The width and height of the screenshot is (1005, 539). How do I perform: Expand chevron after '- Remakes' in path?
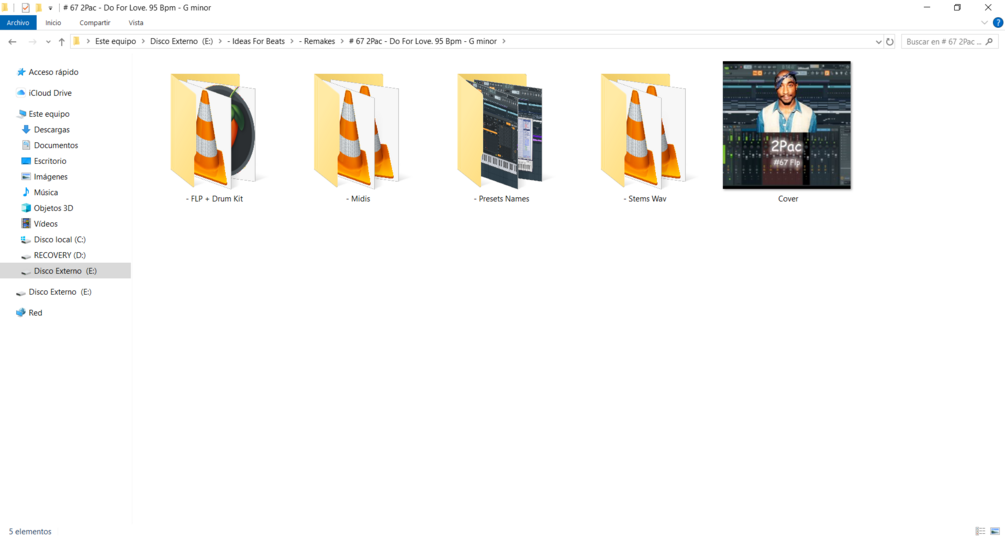click(x=342, y=41)
